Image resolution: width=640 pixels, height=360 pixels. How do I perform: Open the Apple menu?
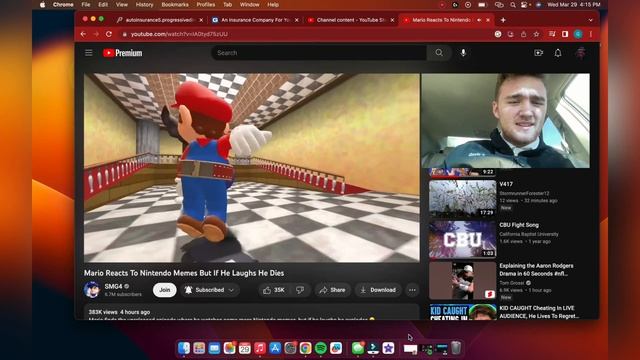point(42,5)
